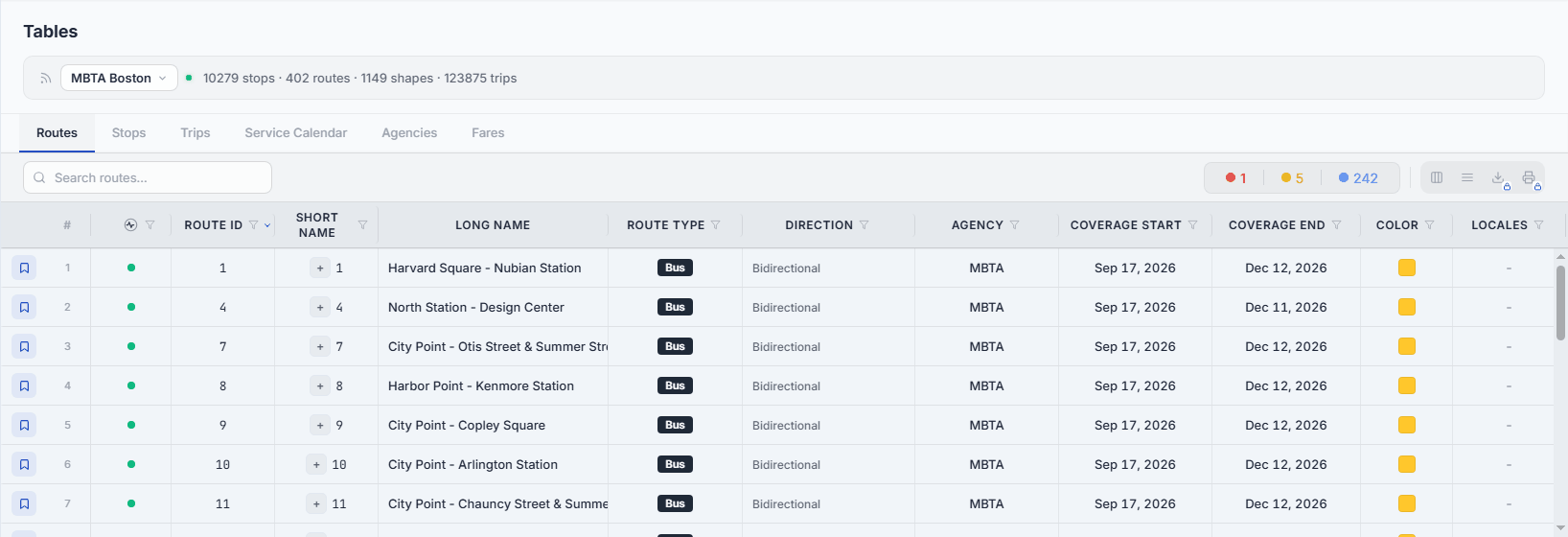Open the Fares tab
Viewport: 1568px width, 537px height.
pyautogui.click(x=488, y=133)
